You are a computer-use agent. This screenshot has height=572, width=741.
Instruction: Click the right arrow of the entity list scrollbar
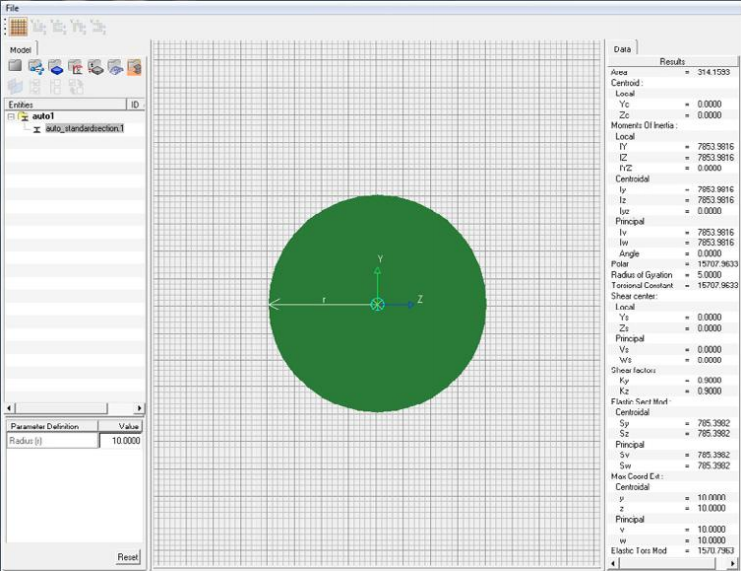pyautogui.click(x=139, y=408)
